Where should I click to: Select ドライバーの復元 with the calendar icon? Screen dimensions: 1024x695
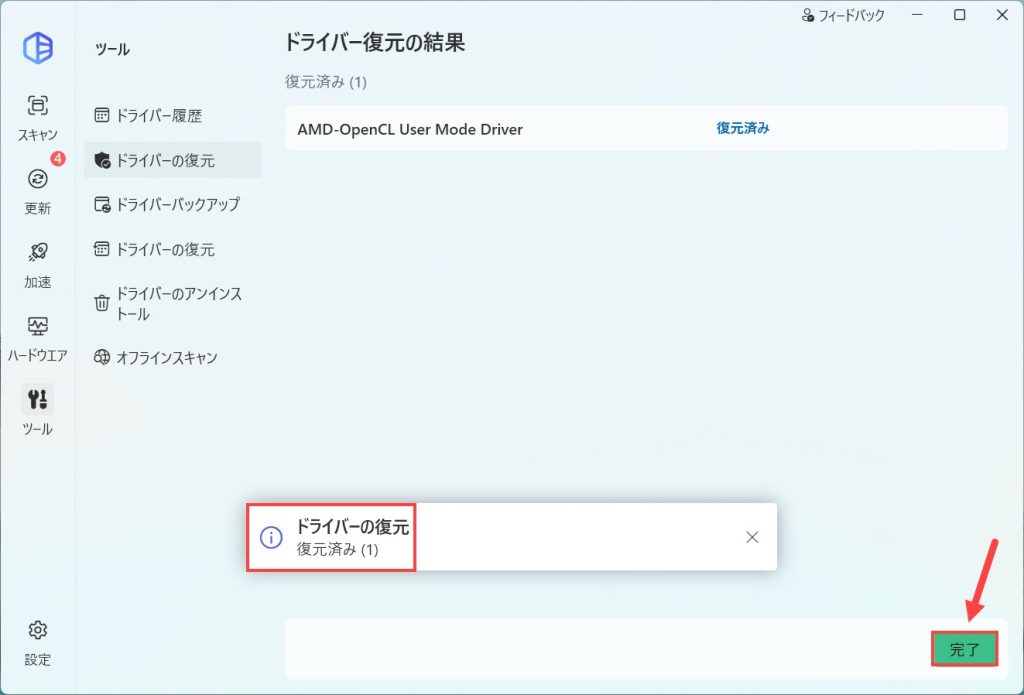pos(172,249)
